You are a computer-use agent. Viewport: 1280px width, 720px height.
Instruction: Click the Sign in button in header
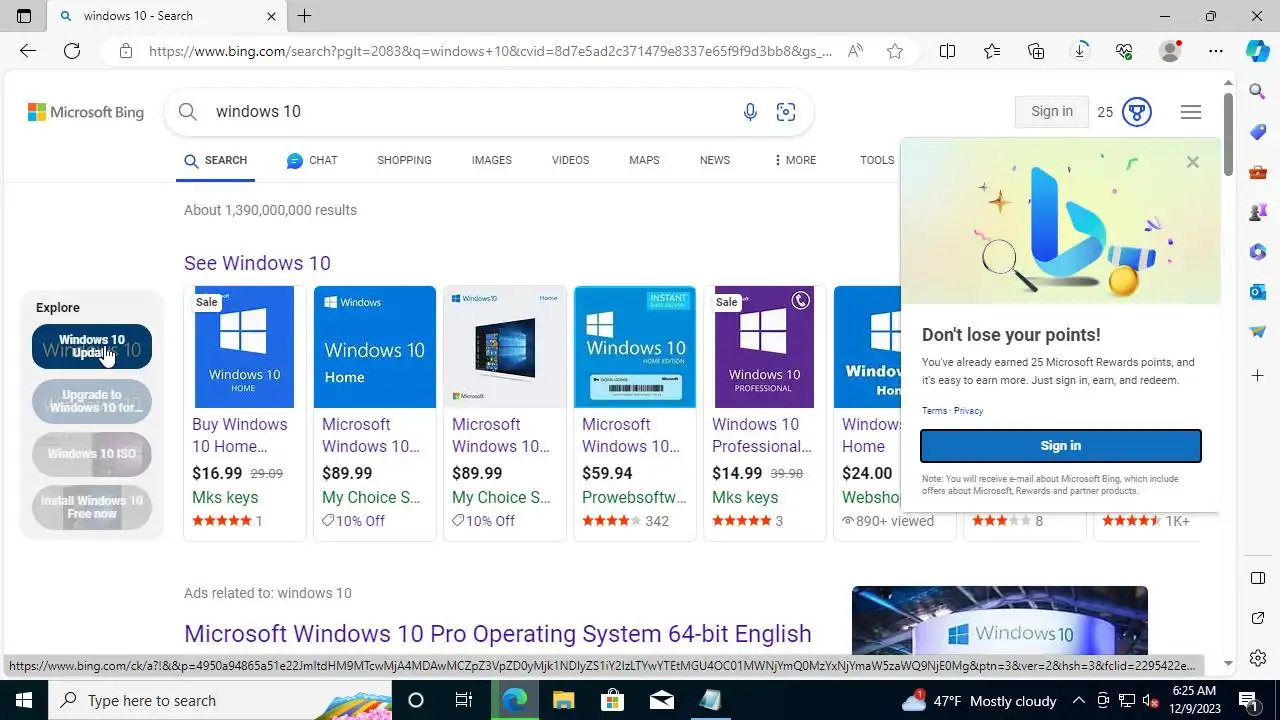1051,112
